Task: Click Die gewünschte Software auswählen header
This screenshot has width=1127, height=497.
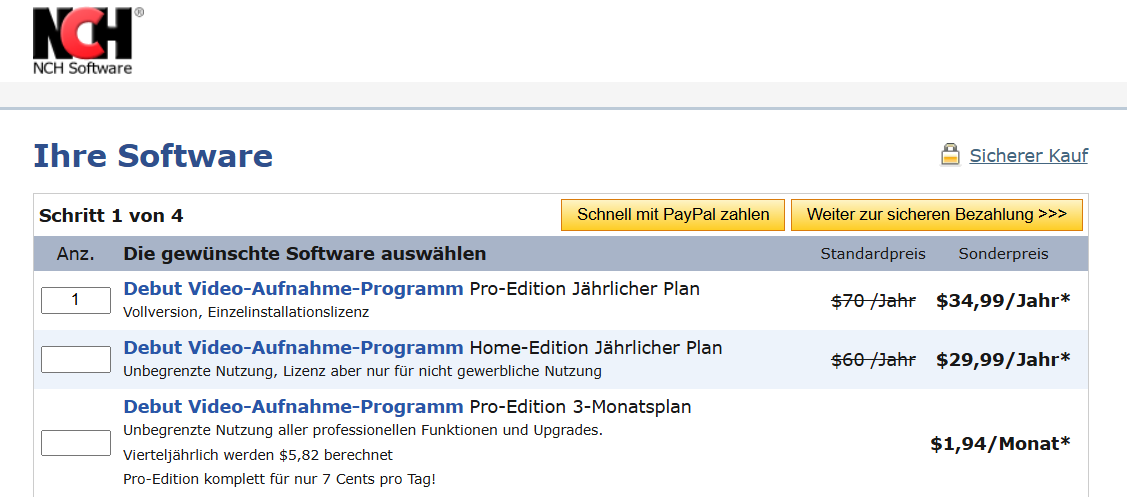Action: tap(305, 254)
